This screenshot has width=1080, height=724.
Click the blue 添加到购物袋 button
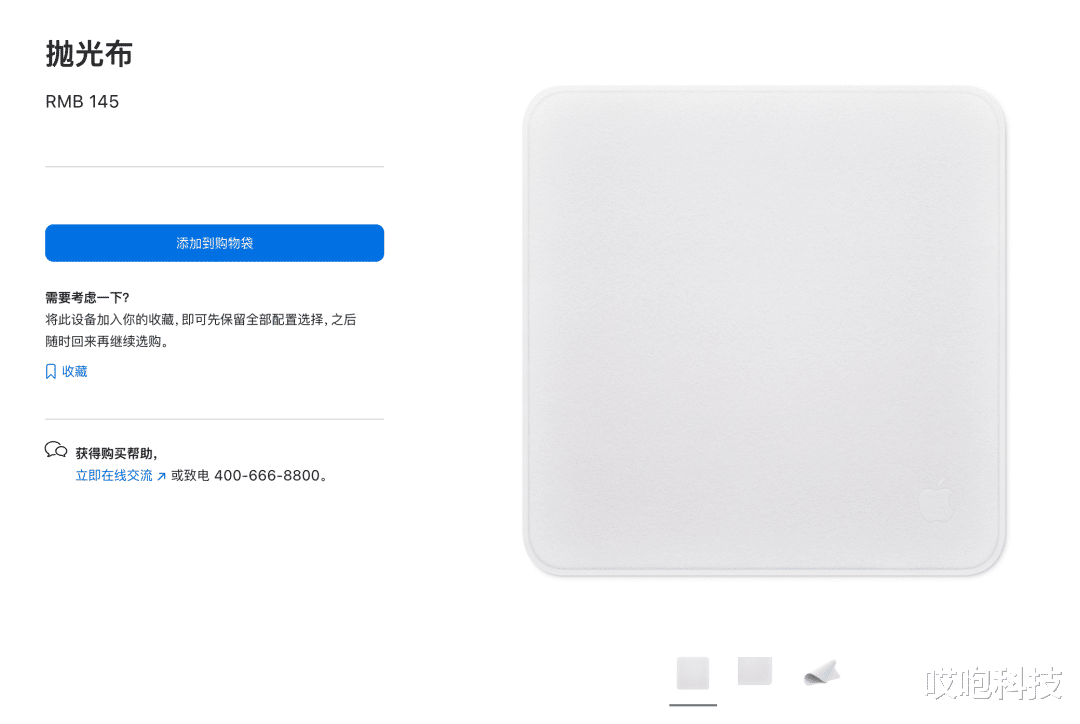click(x=214, y=242)
